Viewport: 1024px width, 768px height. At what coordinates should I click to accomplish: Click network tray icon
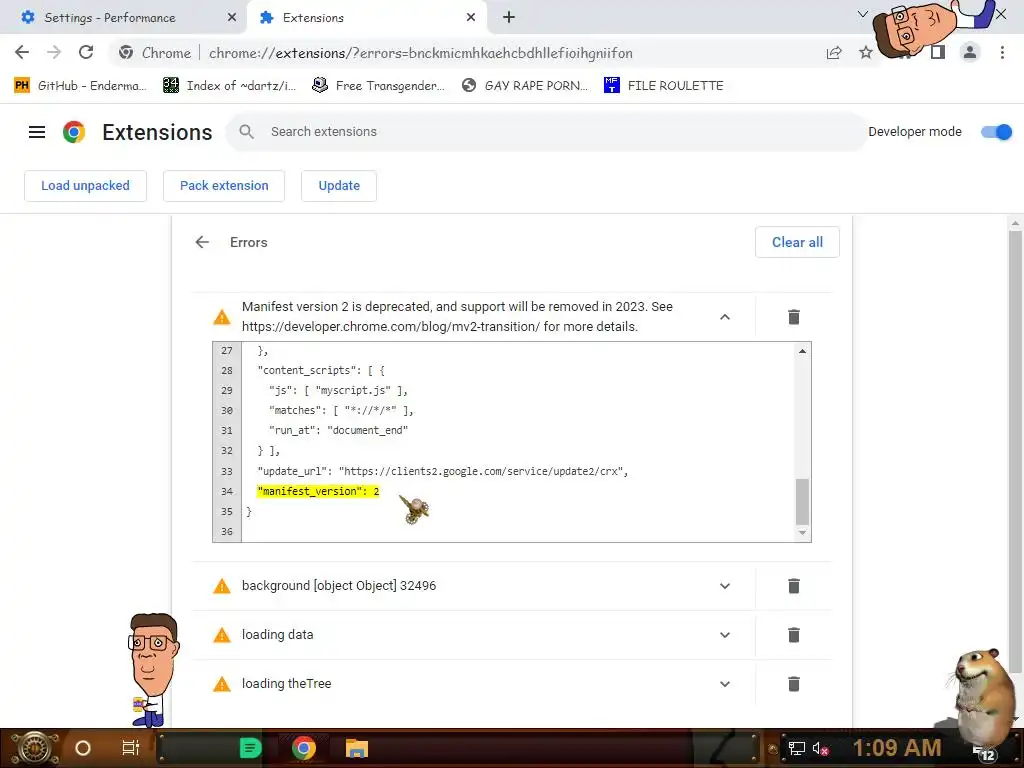point(796,748)
